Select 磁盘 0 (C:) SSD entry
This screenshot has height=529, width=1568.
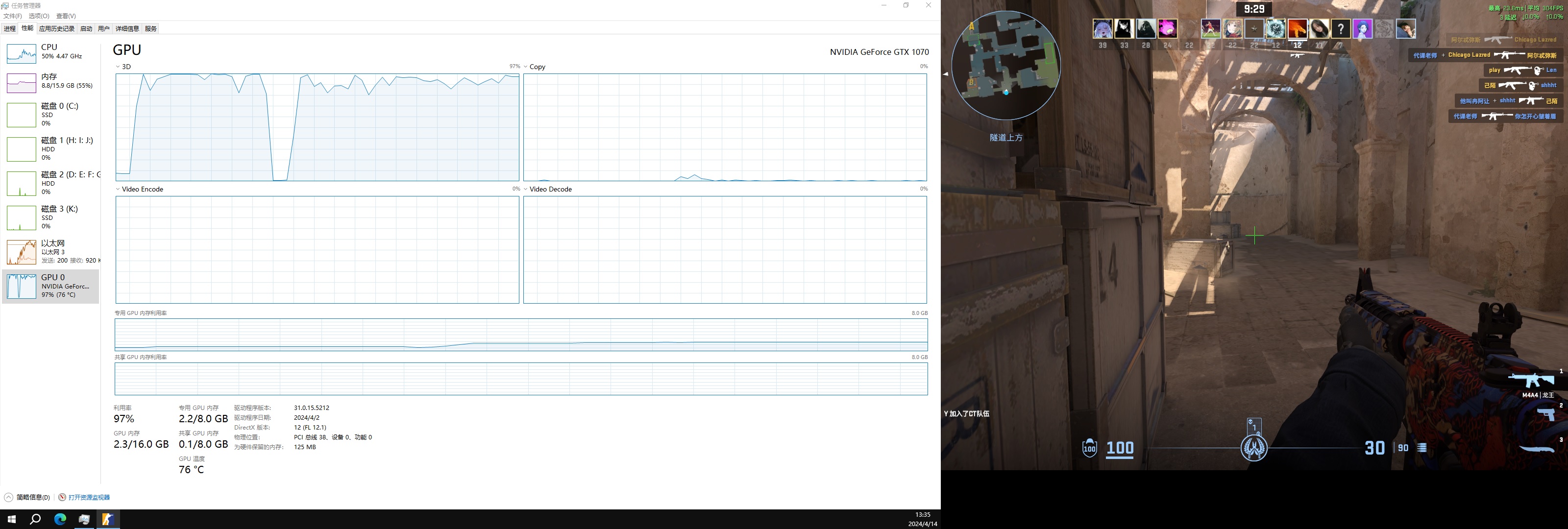click(x=51, y=115)
